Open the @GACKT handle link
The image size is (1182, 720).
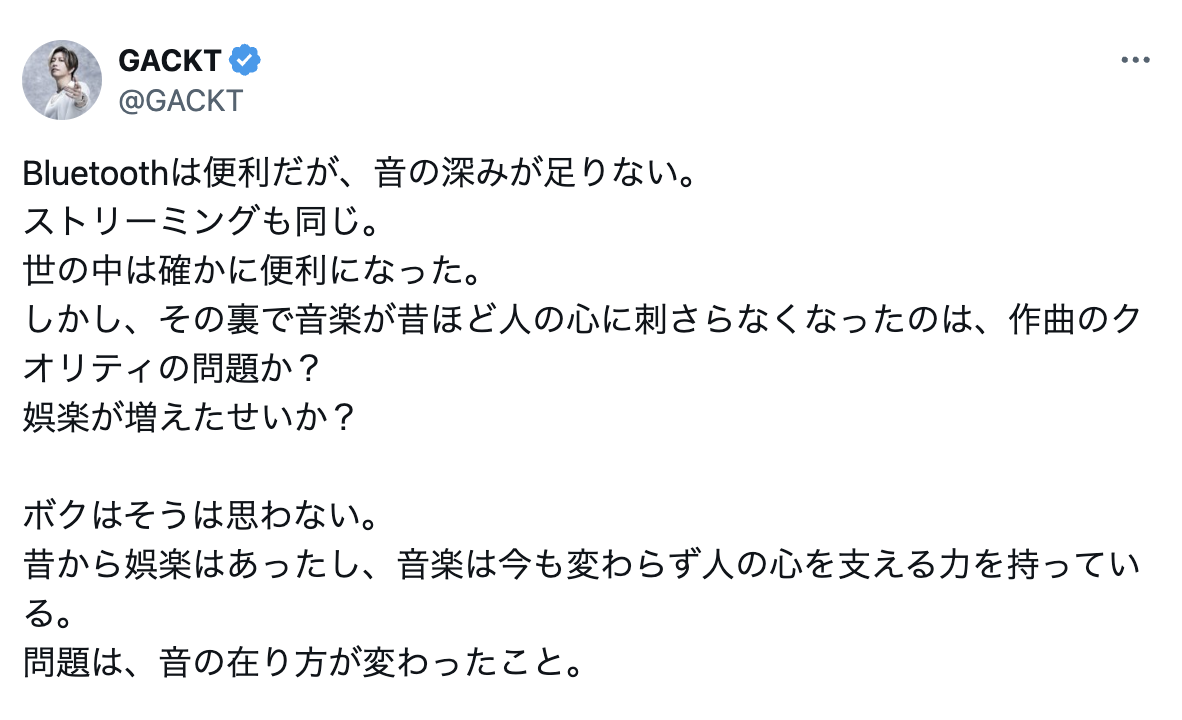181,100
